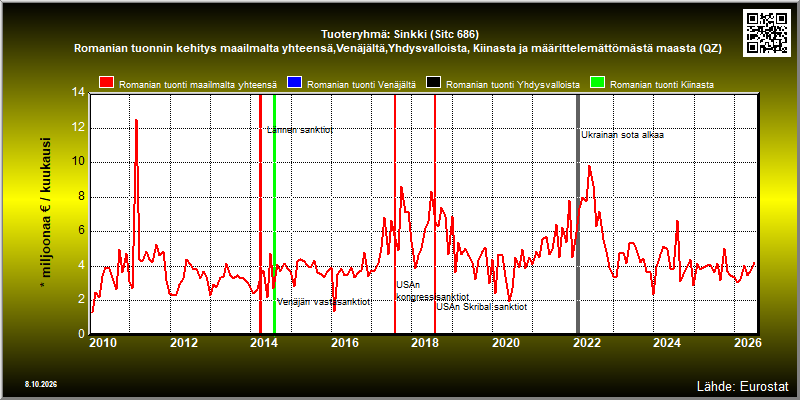Select legend label 'Romanian tuonti Yhdysvalloista'
The height and width of the screenshot is (400, 800).
click(513, 85)
